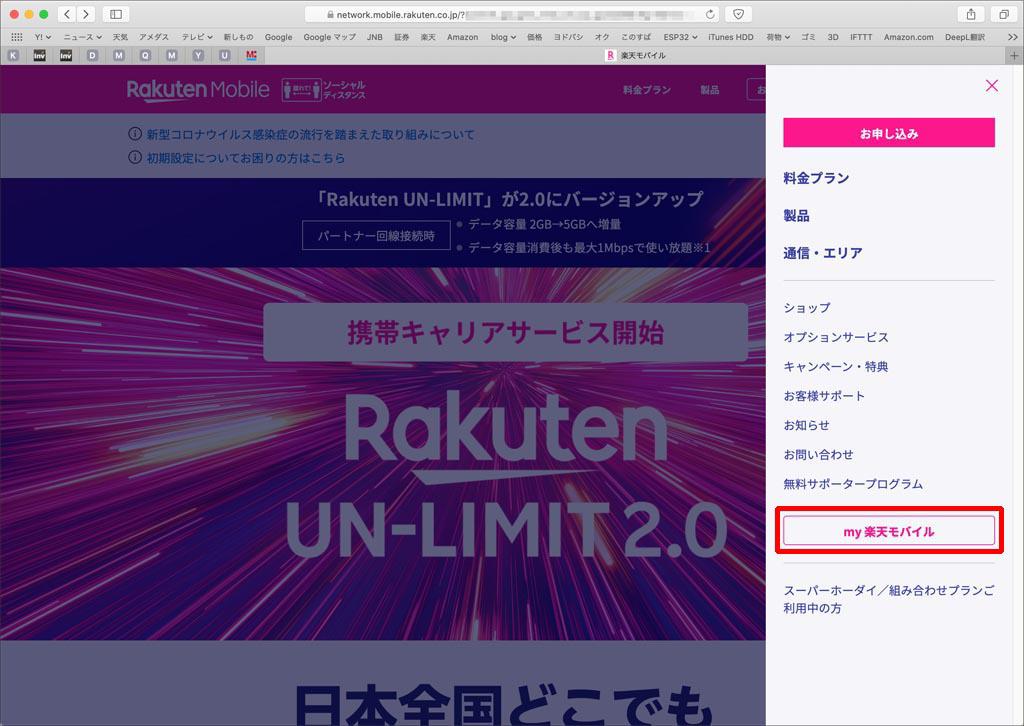The height and width of the screenshot is (726, 1024).
Task: Open the Google マップ bookmark
Action: tap(329, 37)
